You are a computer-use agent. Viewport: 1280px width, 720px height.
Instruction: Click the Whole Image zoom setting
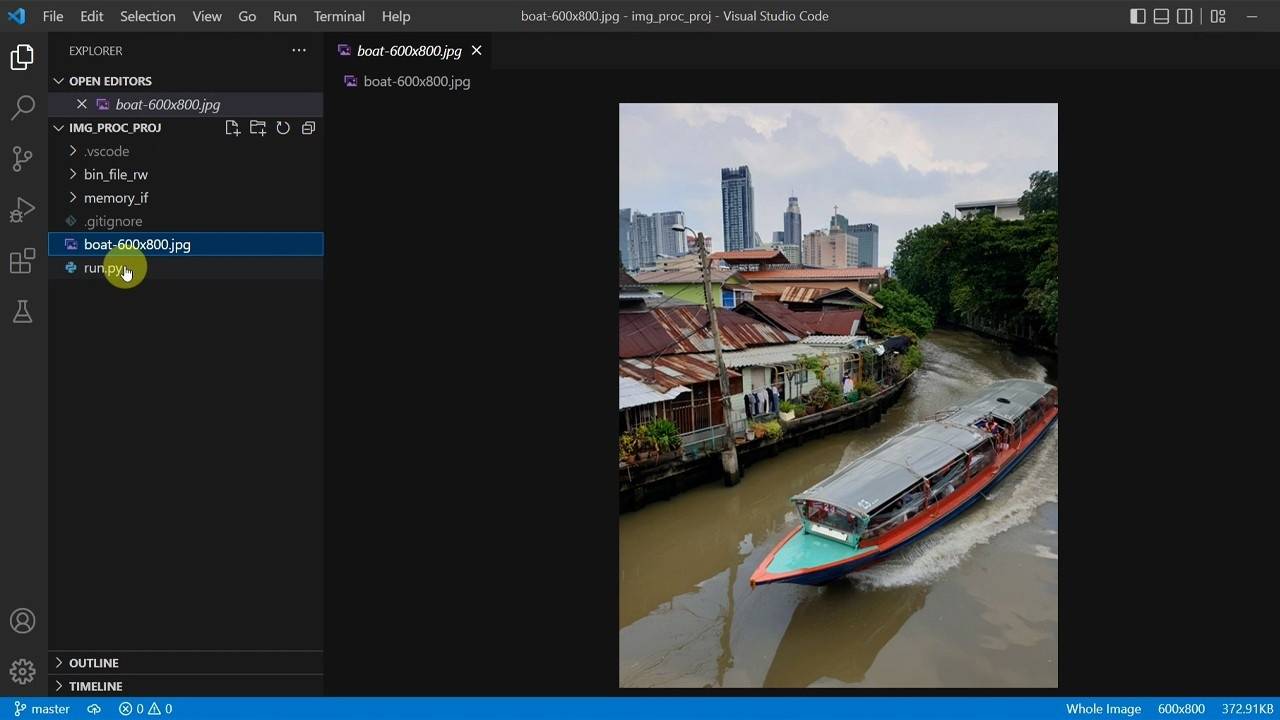pos(1103,709)
